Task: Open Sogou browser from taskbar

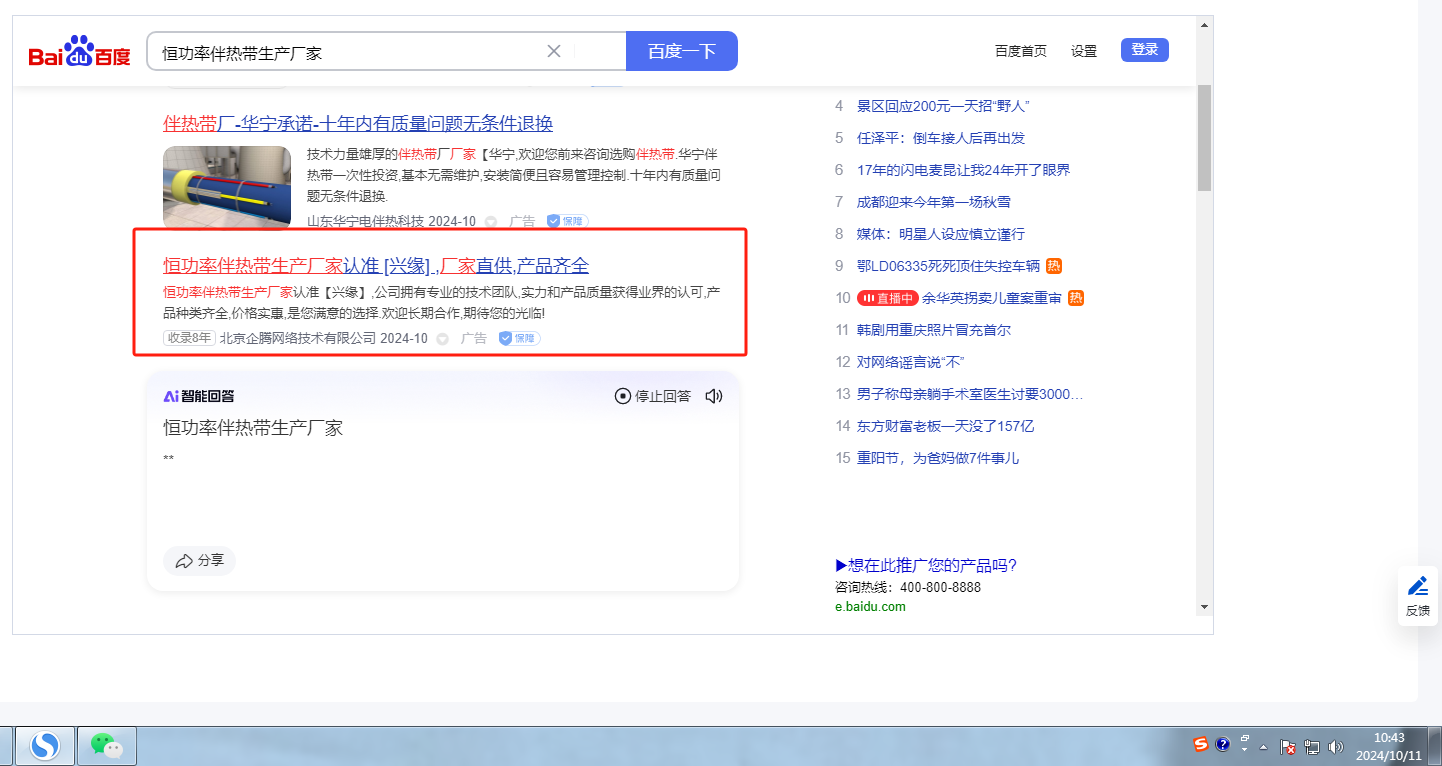Action: [44, 745]
